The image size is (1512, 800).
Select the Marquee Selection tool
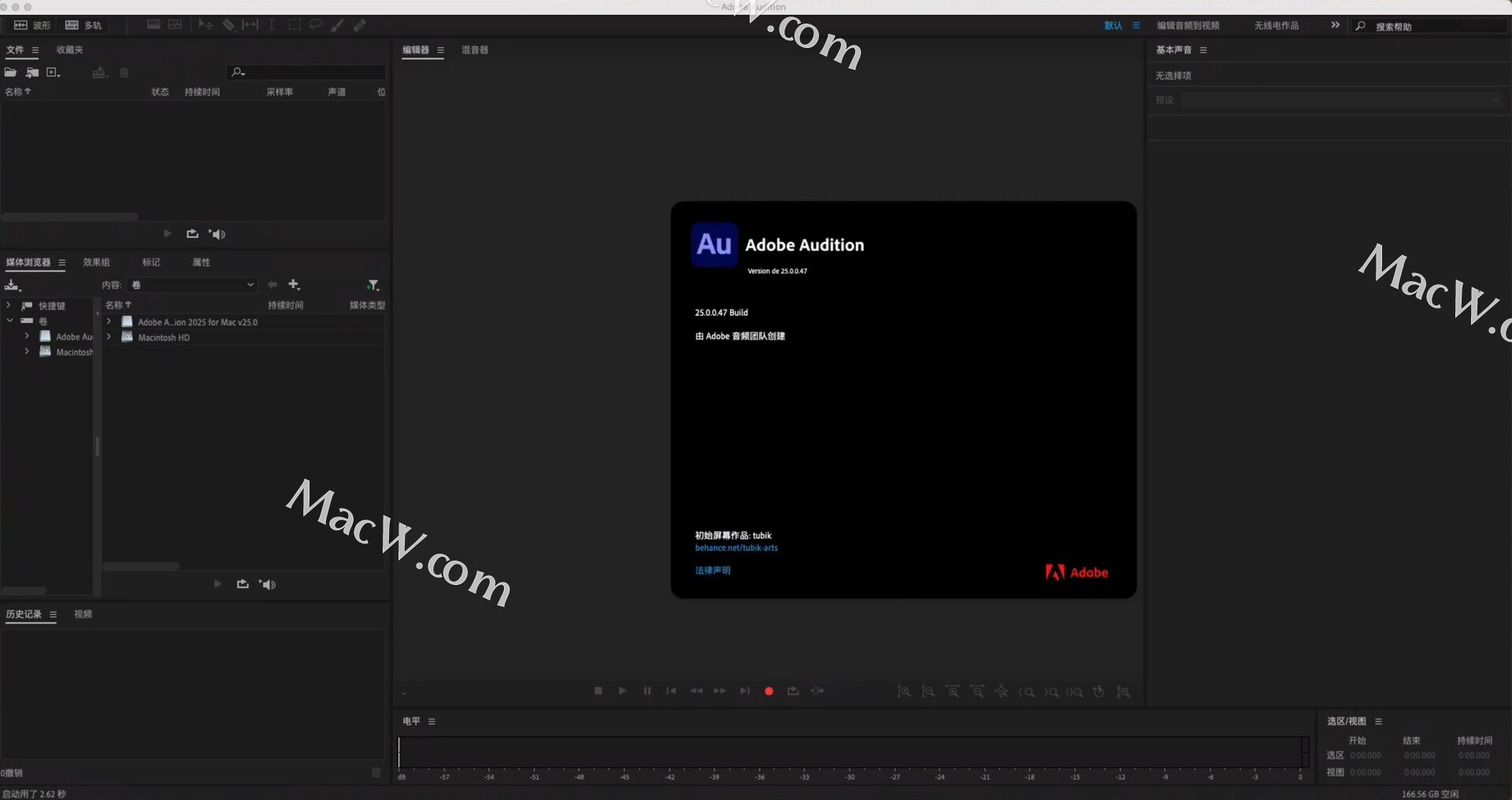click(295, 25)
